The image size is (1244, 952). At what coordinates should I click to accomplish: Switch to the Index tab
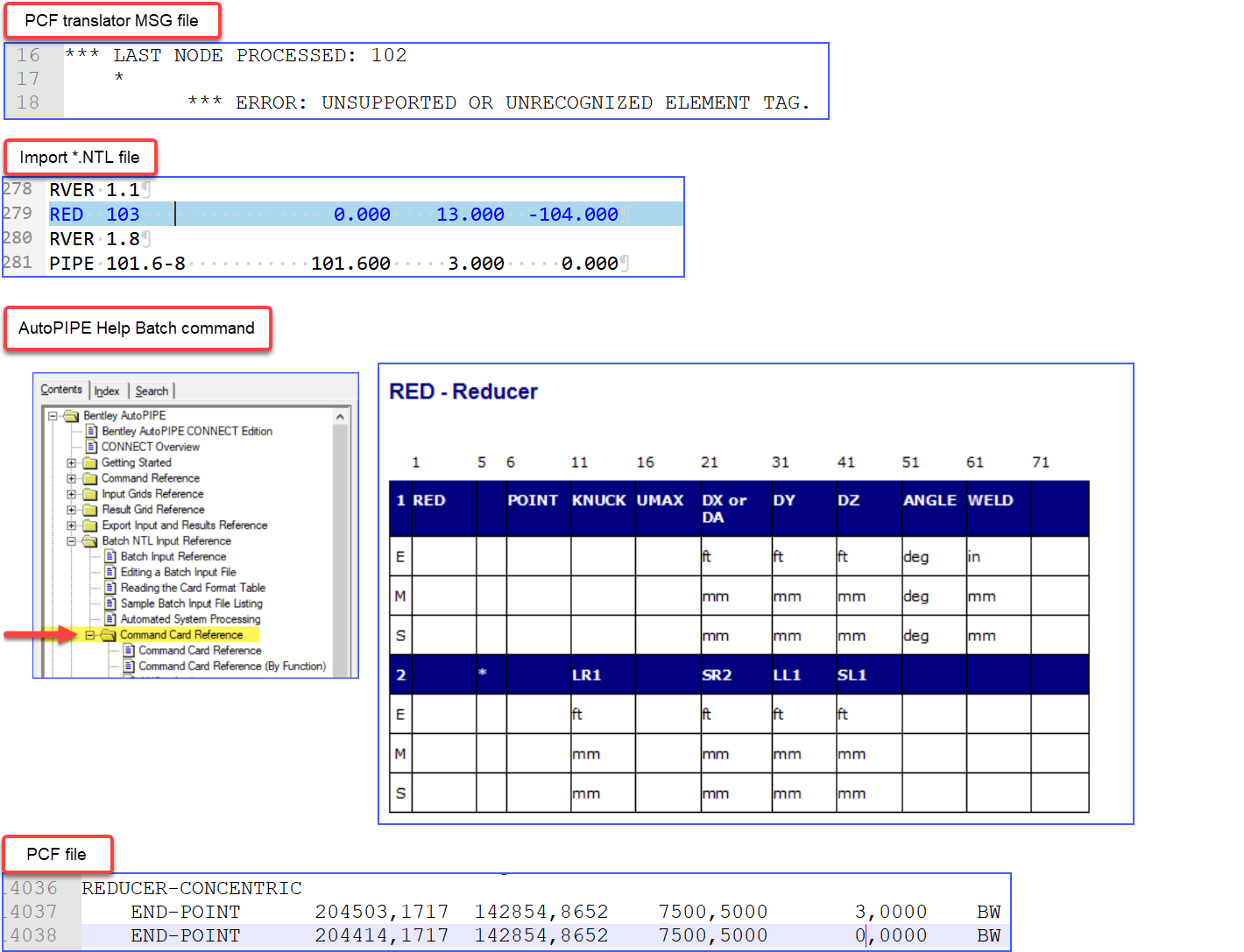107,391
